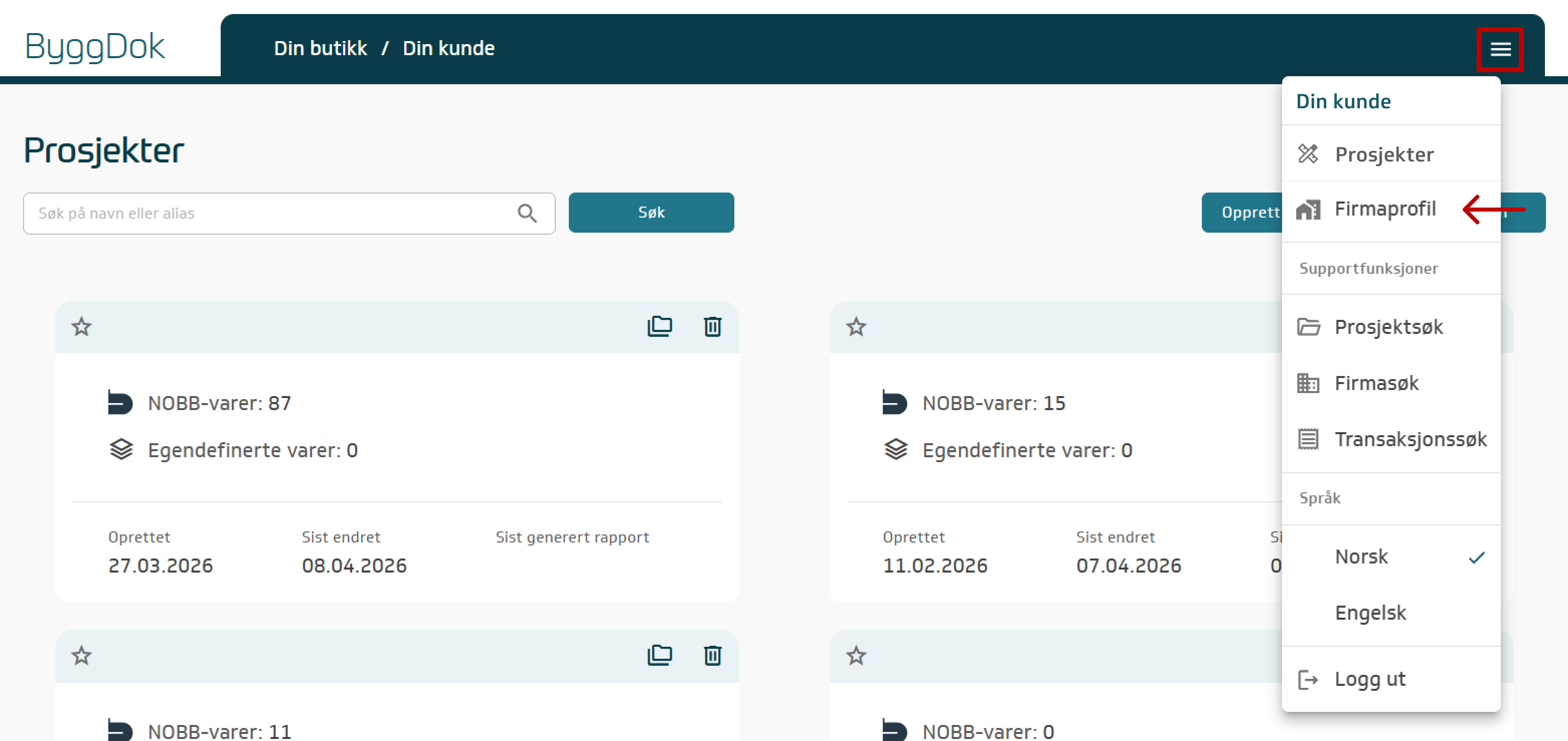Duplicate the project with 11 NOBB-varer
The height and width of the screenshot is (741, 1568).
[659, 655]
